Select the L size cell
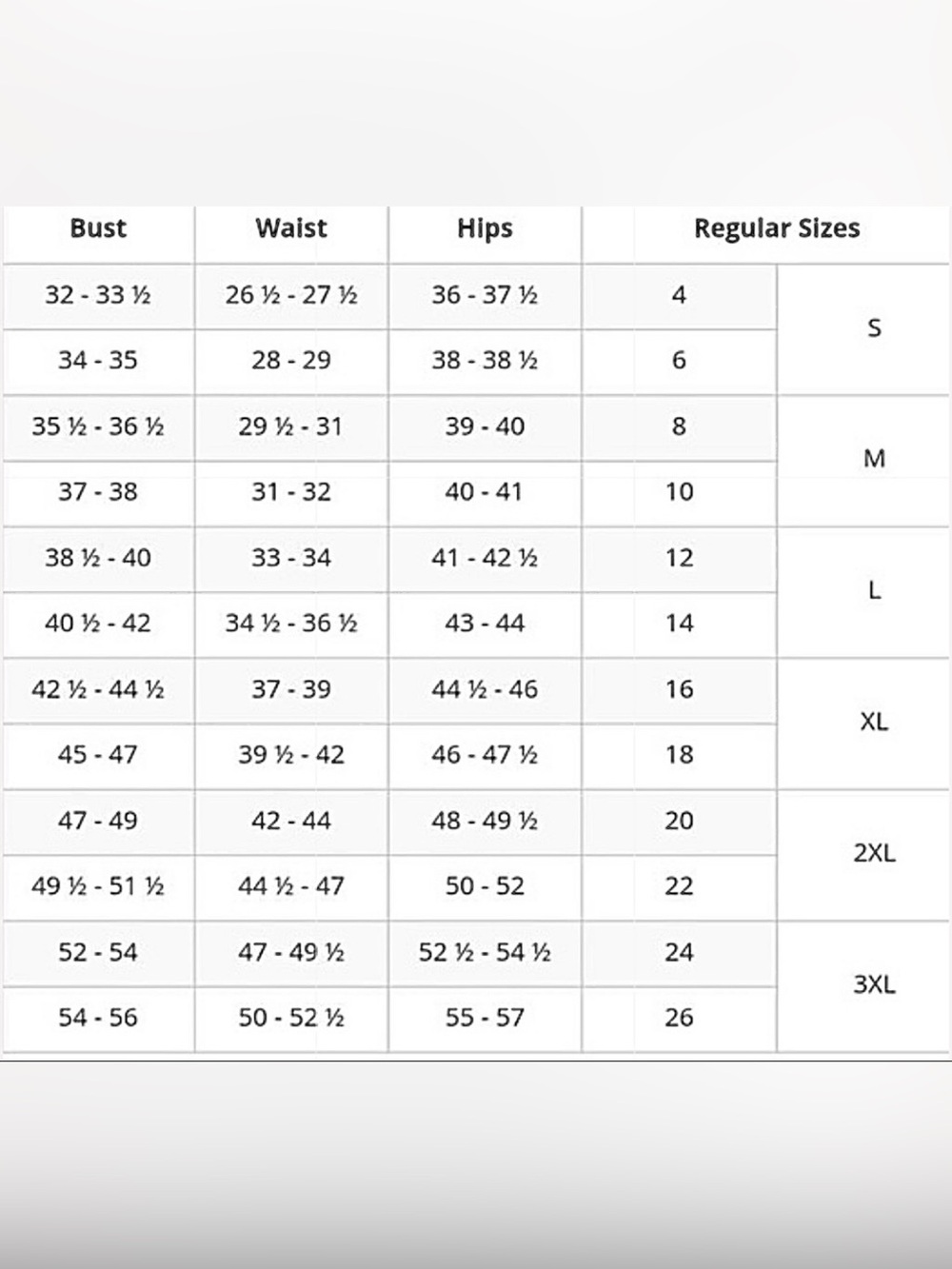The width and height of the screenshot is (952, 1269). [x=874, y=591]
